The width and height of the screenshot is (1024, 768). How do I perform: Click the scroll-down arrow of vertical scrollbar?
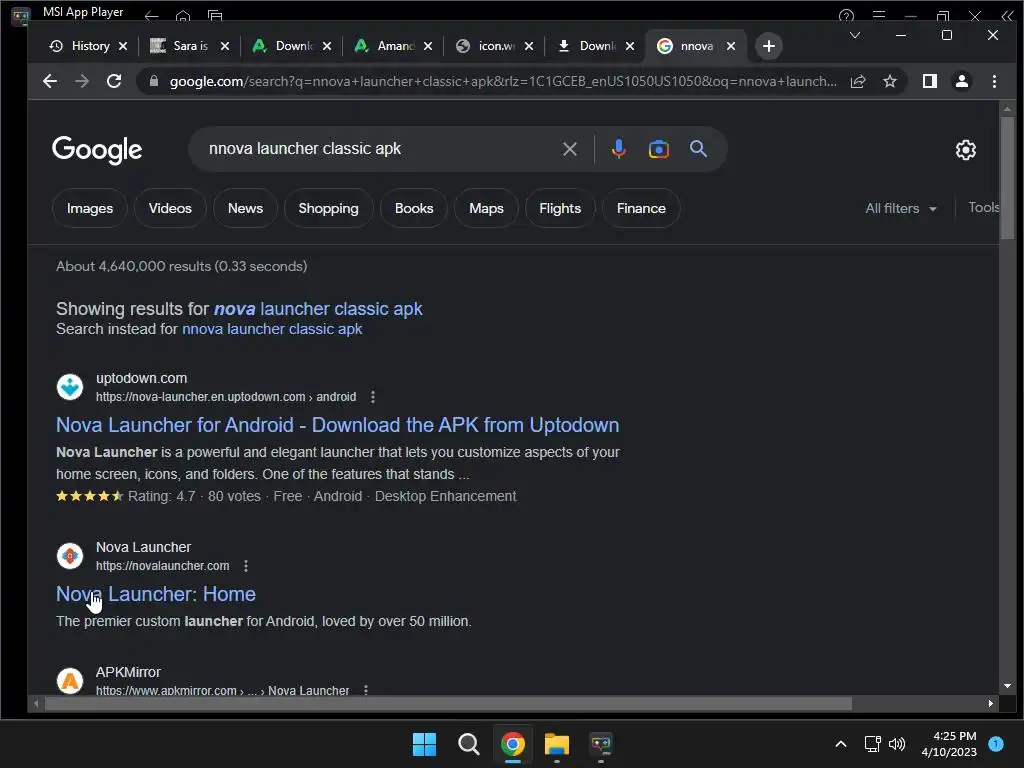(1007, 686)
